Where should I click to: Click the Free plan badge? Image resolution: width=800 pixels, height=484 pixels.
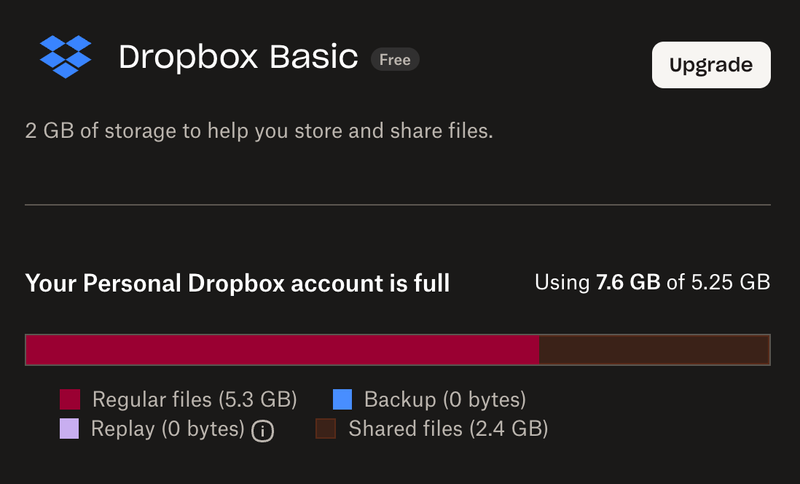(x=395, y=59)
